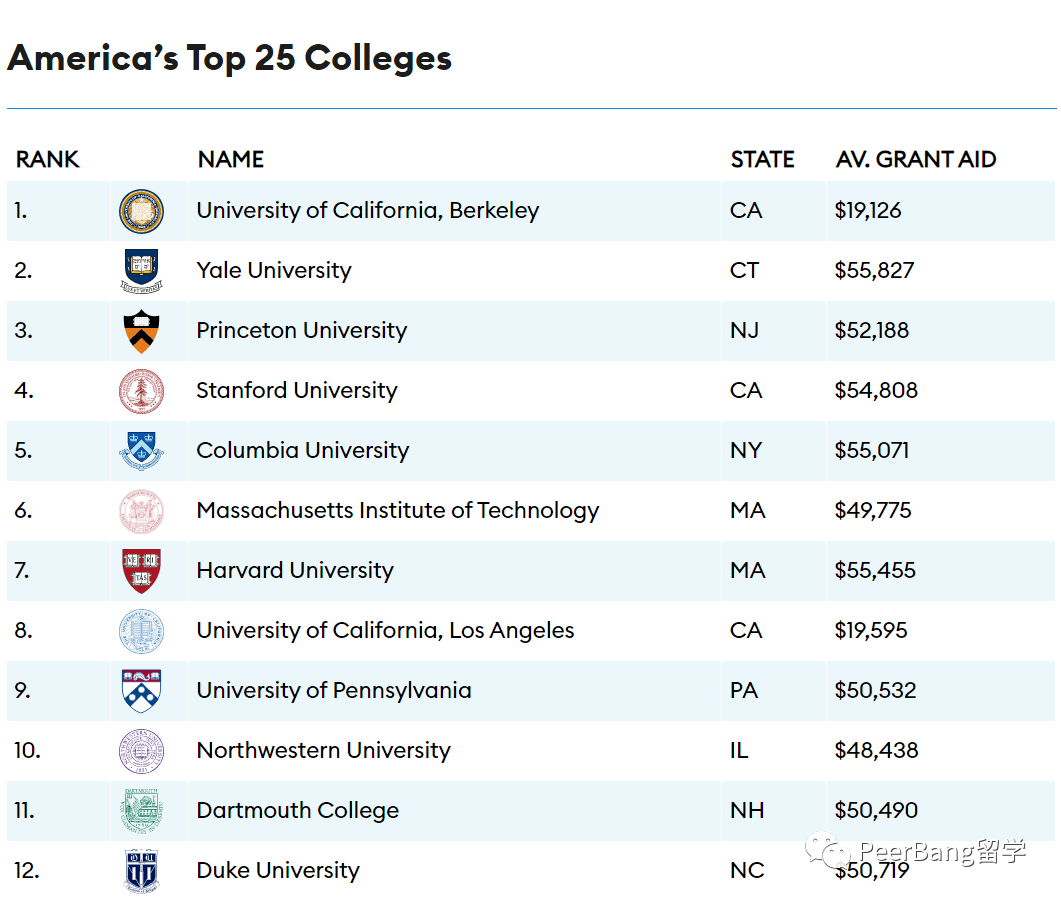Image resolution: width=1061 pixels, height=901 pixels.
Task: Click the Princeton orange shield logo
Action: point(141,331)
